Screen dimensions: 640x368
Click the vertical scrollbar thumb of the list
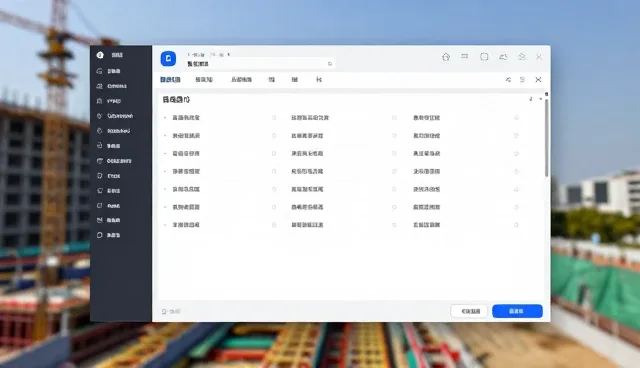pyautogui.click(x=547, y=137)
